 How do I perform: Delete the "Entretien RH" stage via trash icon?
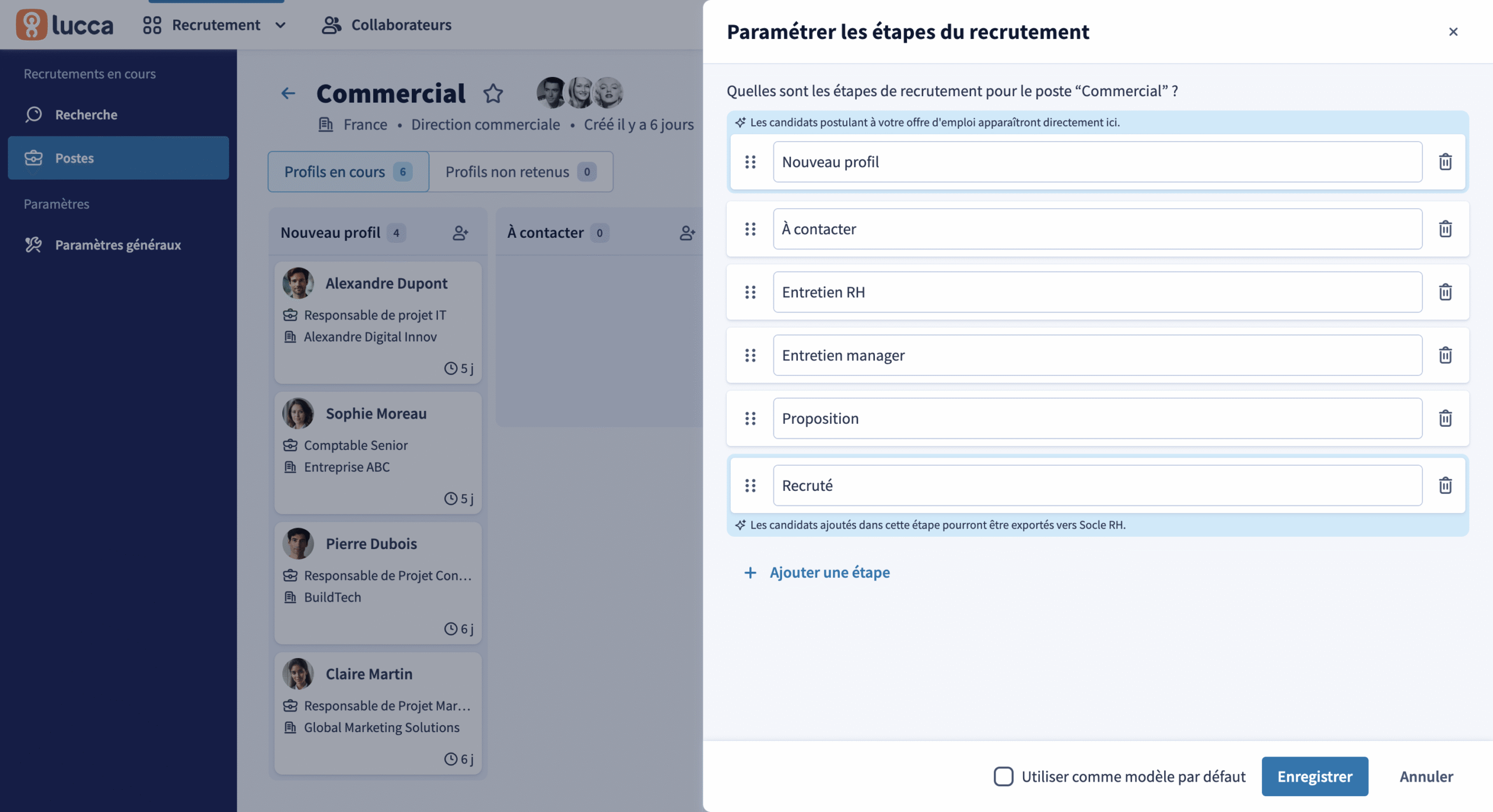coord(1445,292)
